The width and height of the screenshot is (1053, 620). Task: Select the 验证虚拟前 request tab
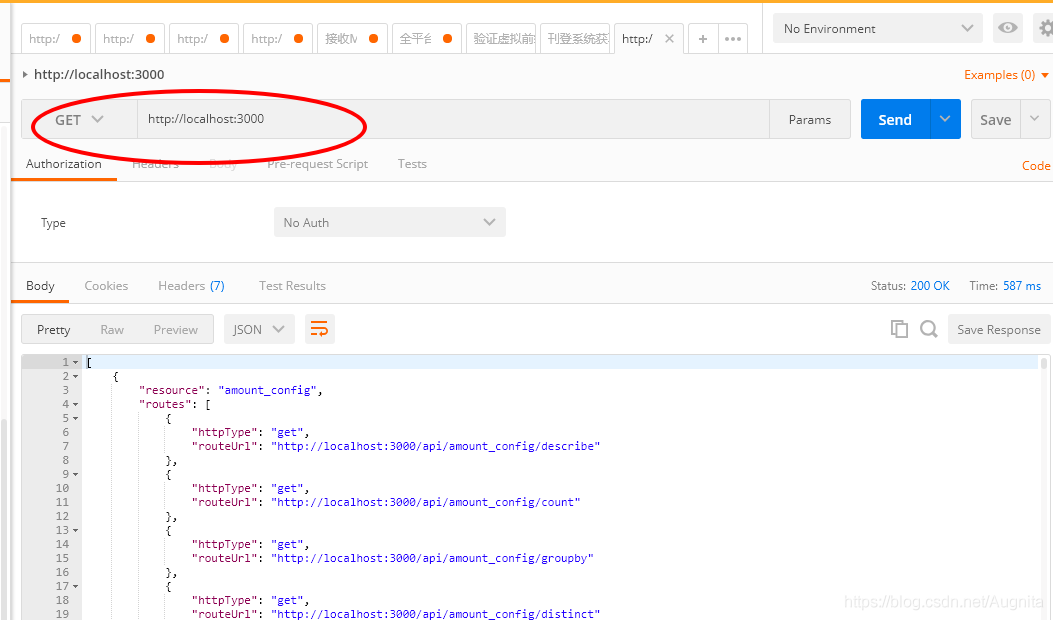tap(500, 39)
